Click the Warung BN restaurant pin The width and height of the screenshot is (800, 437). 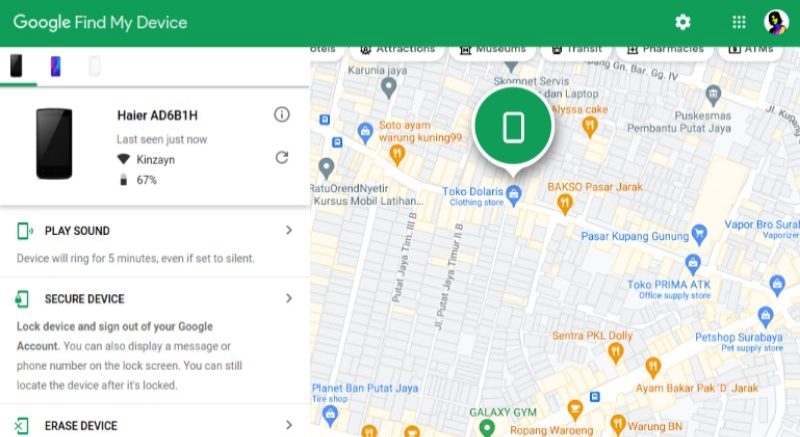618,425
